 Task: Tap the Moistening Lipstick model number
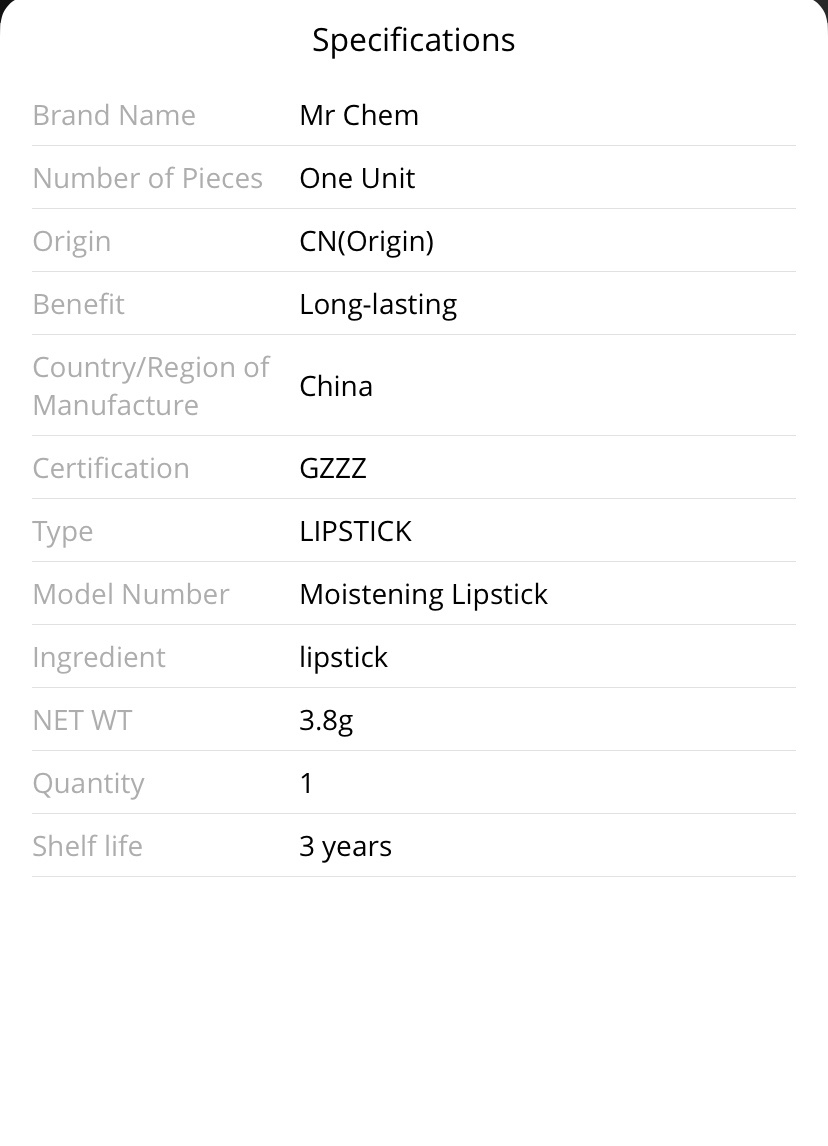424,595
